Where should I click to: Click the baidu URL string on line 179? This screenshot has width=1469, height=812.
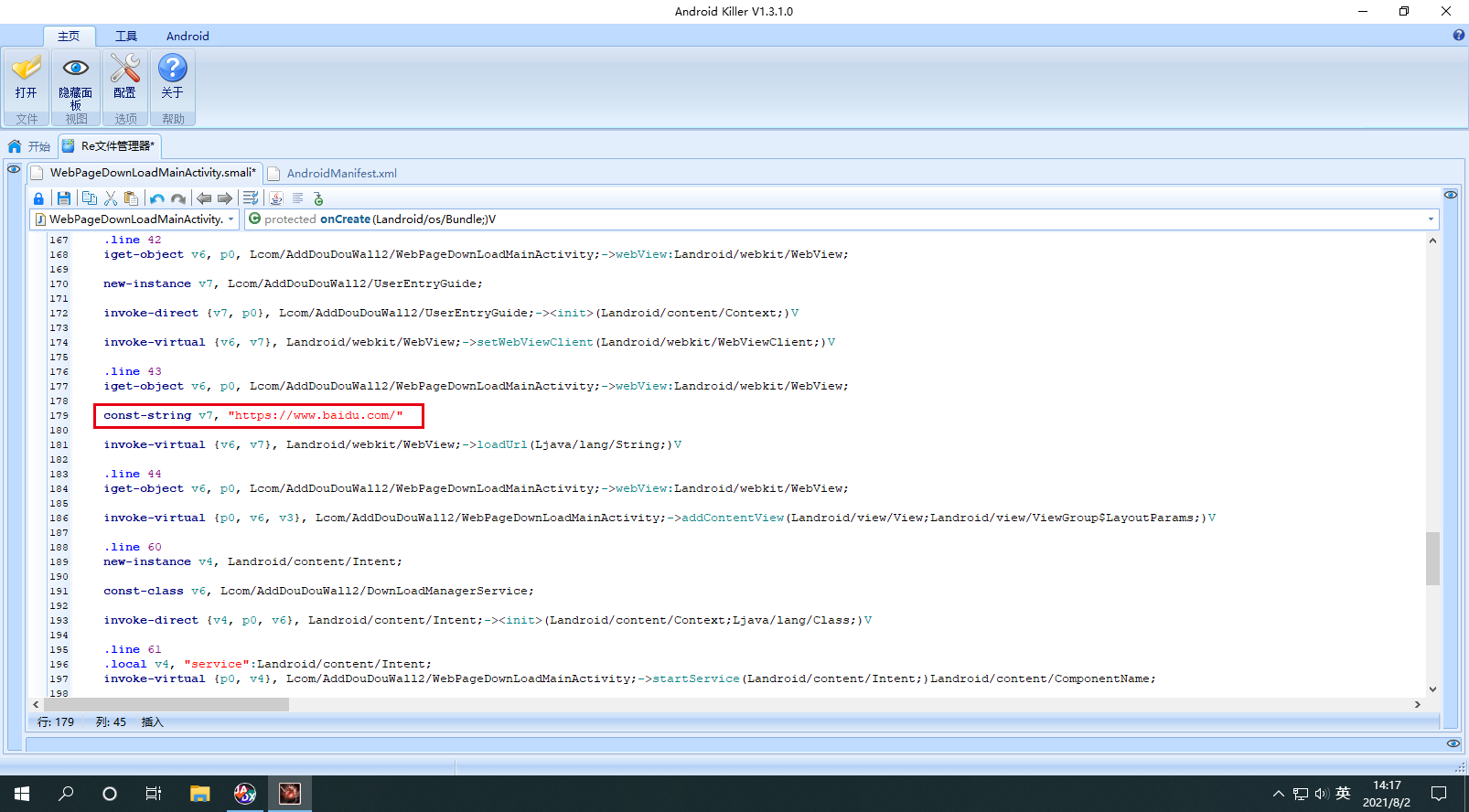316,415
